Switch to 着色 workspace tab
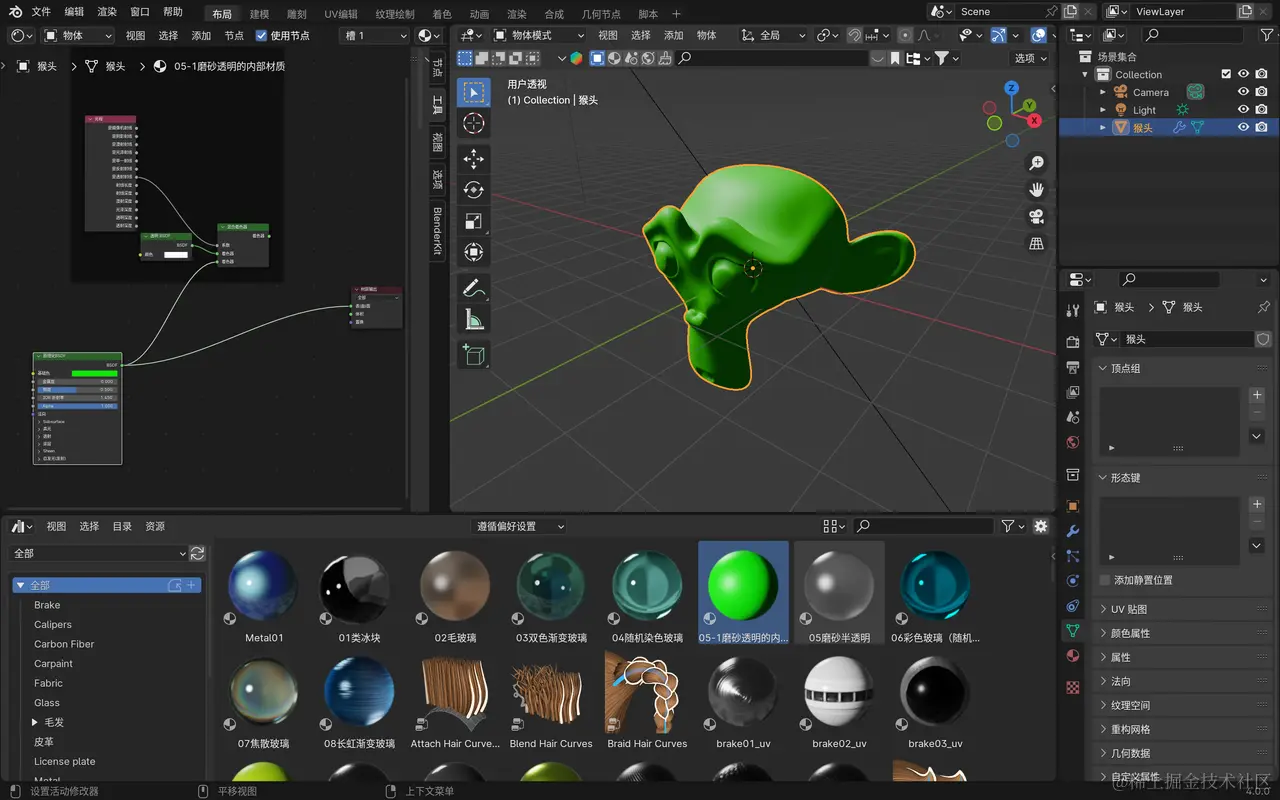The image size is (1280, 800). click(x=442, y=14)
